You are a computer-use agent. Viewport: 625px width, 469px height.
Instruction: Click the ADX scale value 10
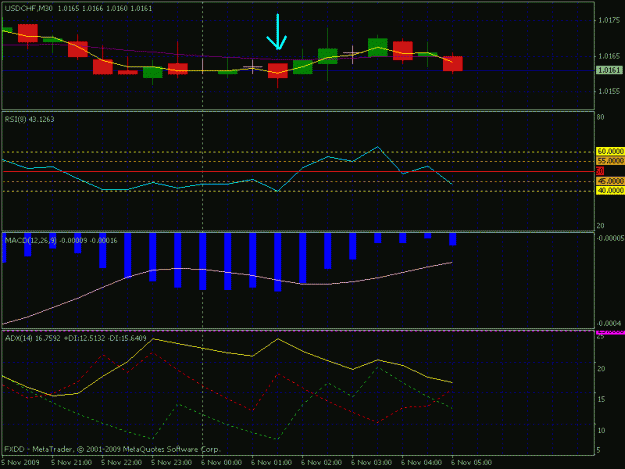pyautogui.click(x=601, y=430)
